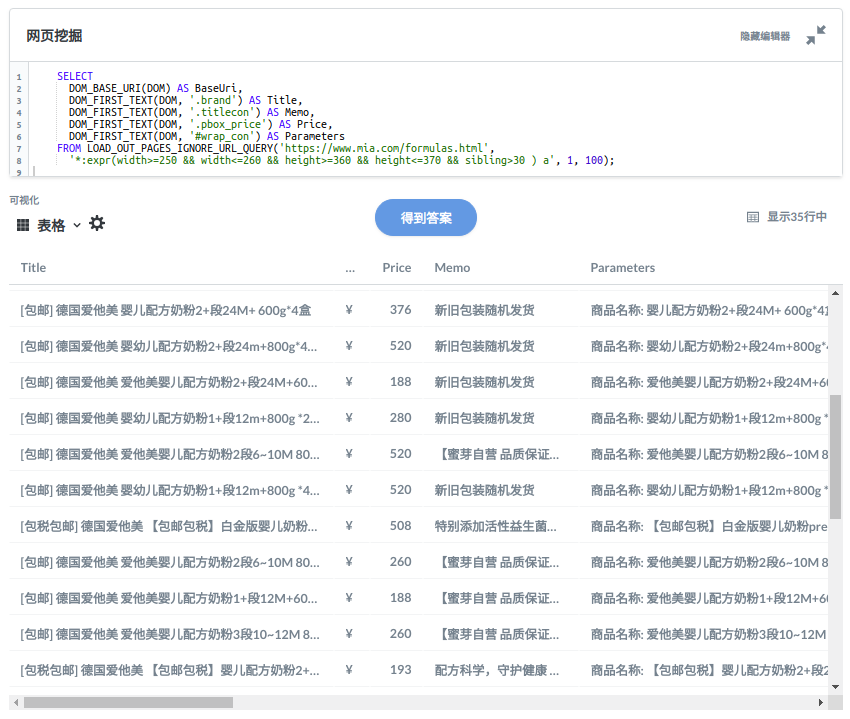Click the Memo column header
This screenshot has width=850, height=719.
(452, 267)
